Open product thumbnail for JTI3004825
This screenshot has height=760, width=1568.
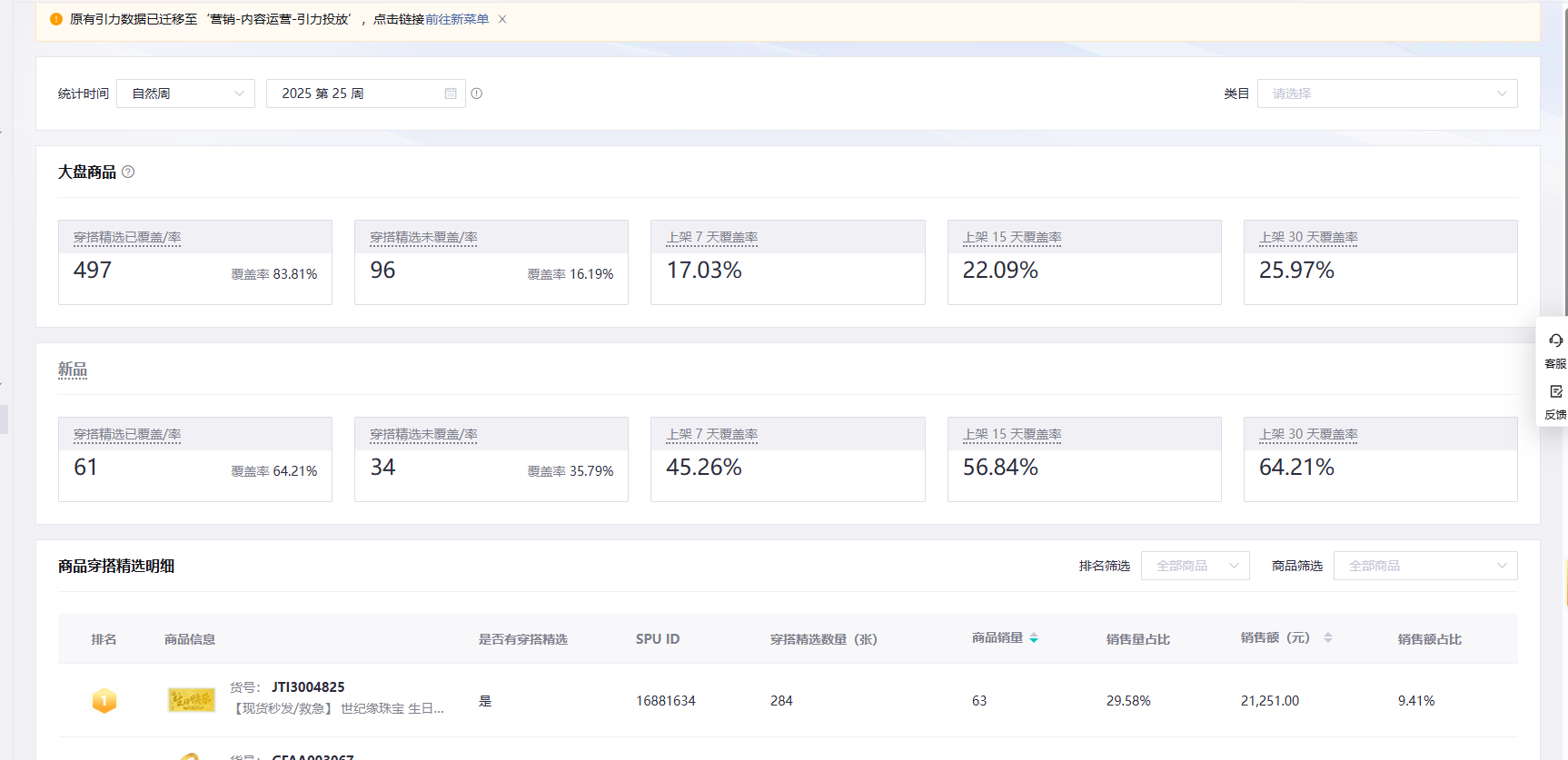[x=191, y=700]
